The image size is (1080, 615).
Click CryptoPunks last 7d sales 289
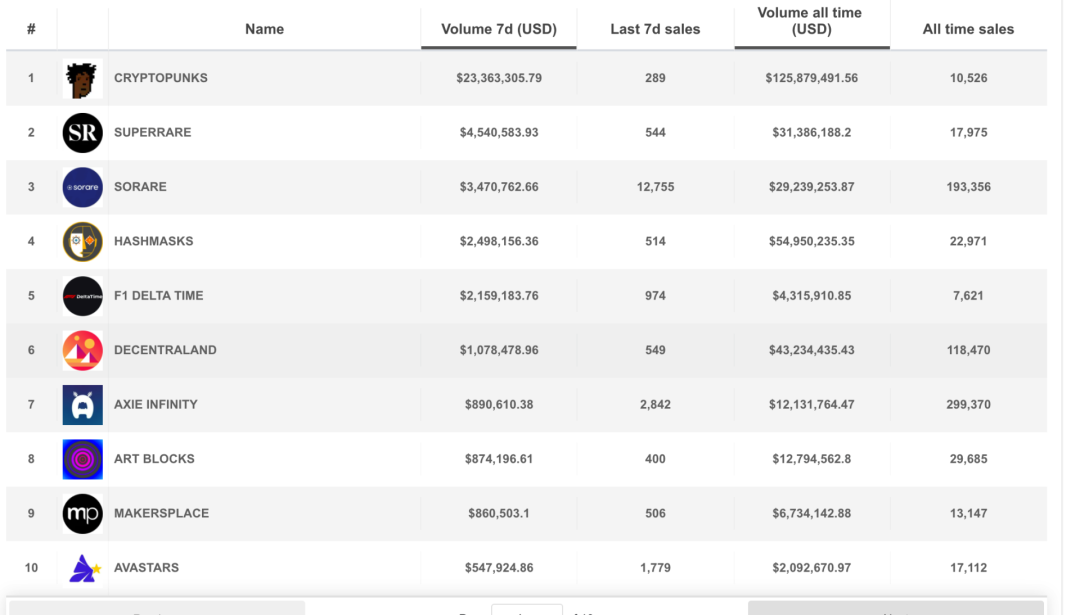[655, 78]
